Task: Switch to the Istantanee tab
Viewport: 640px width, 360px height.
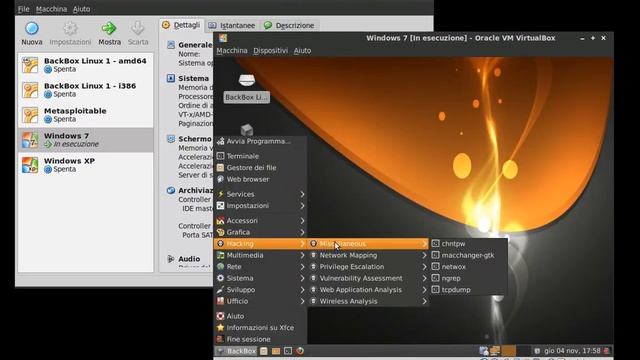Action: pyautogui.click(x=232, y=25)
